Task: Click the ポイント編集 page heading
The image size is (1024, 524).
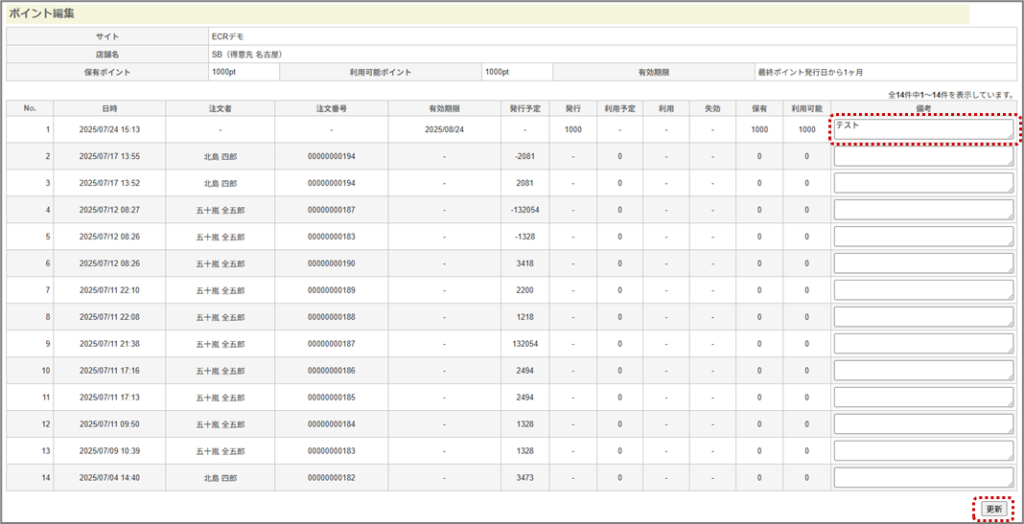Action: pyautogui.click(x=48, y=14)
